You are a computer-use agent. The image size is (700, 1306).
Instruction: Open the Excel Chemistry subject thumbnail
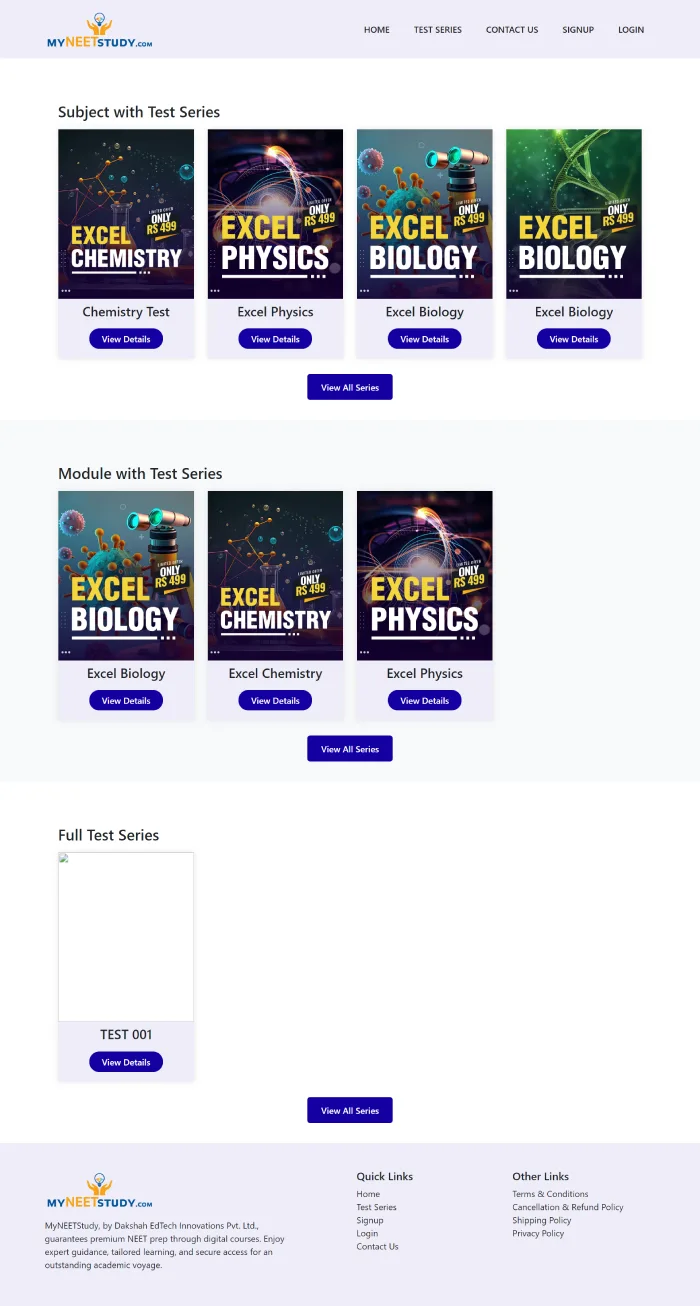click(126, 214)
